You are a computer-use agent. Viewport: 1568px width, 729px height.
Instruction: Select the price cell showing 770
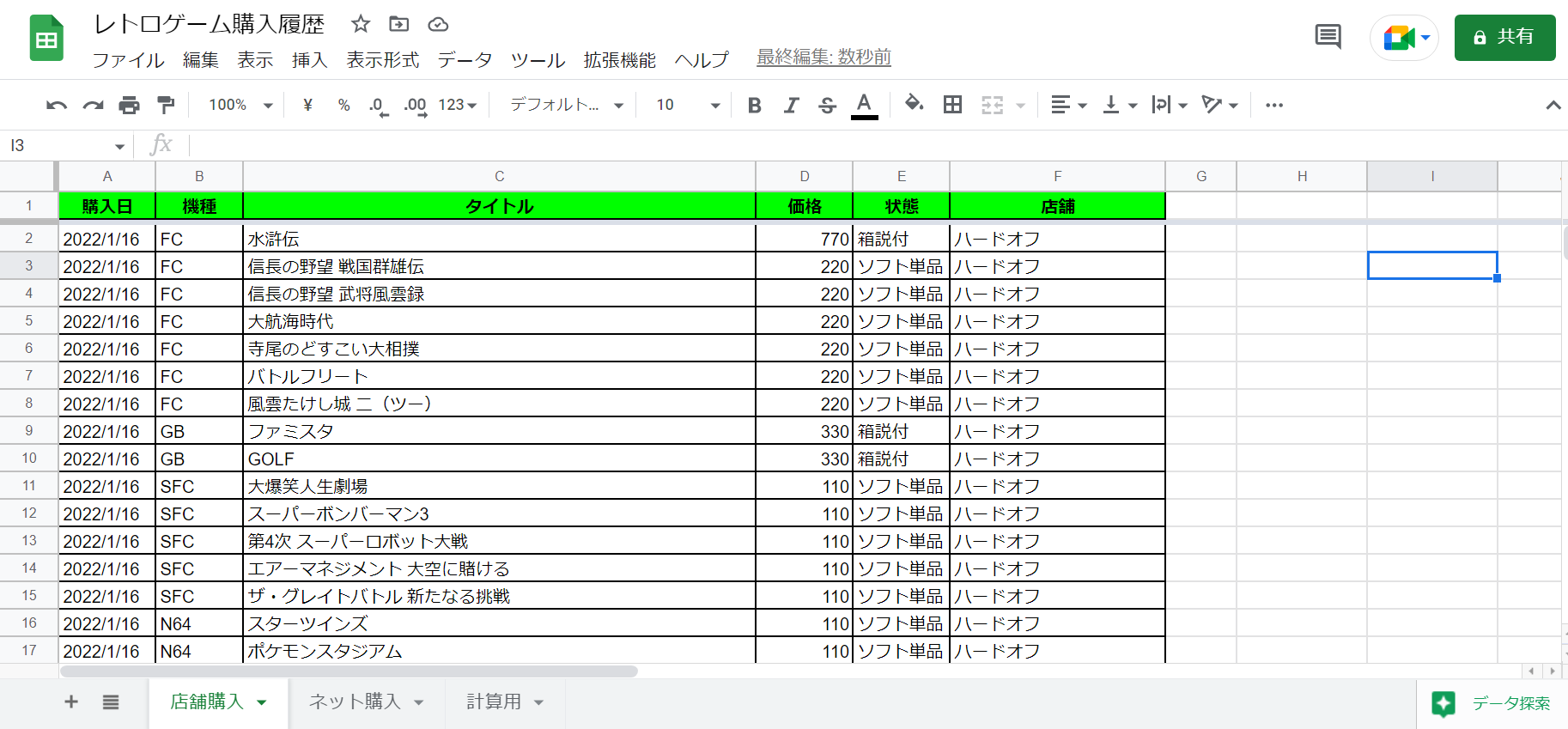[805, 239]
